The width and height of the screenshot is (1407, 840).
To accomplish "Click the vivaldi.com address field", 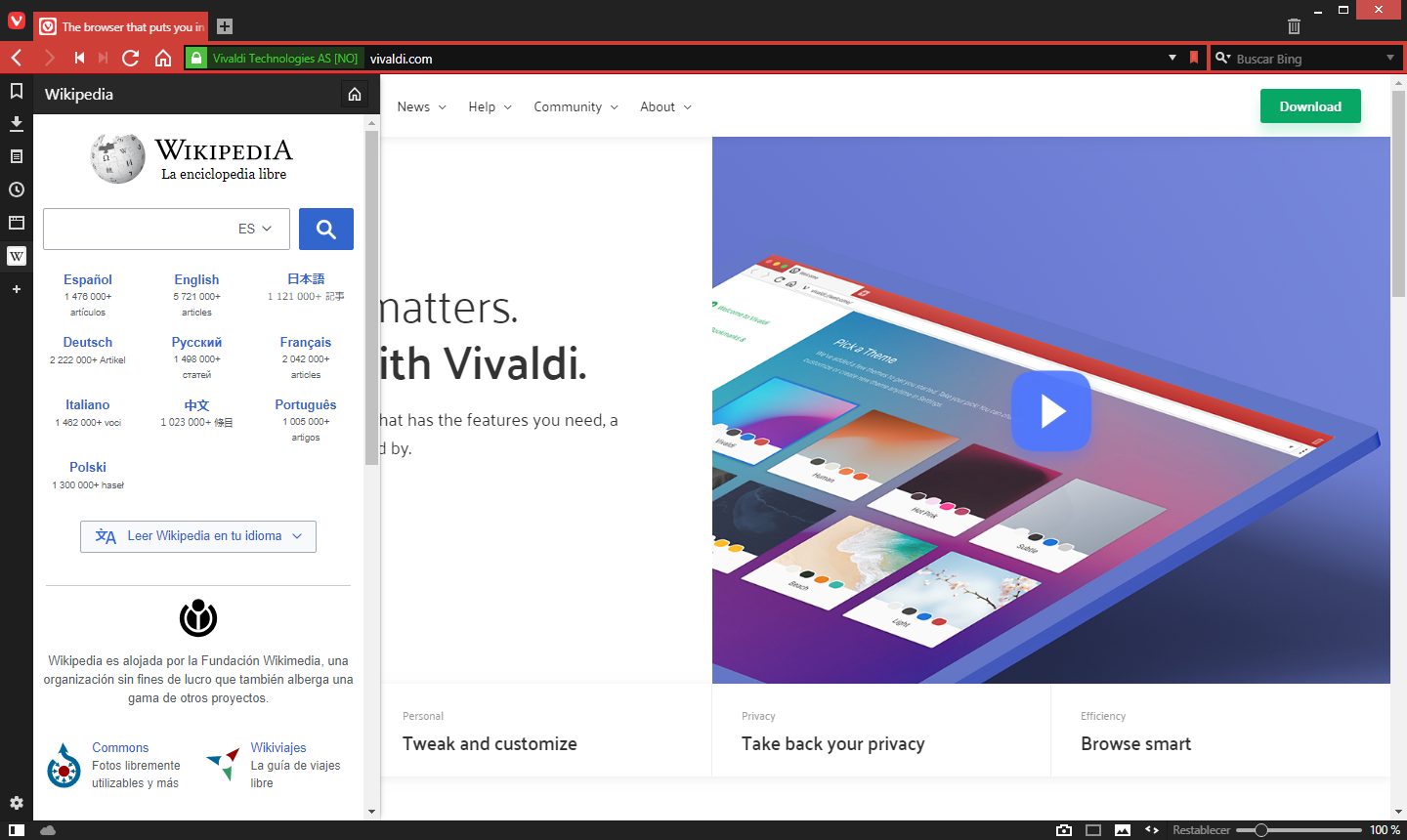I will 765,59.
